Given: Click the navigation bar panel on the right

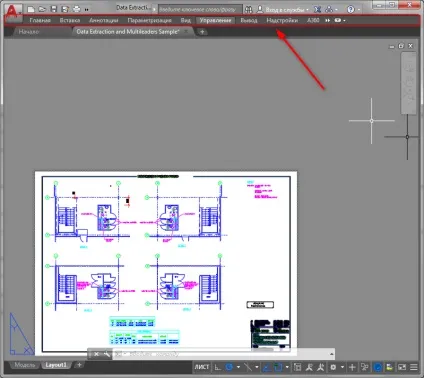Looking at the screenshot, I should (408, 82).
